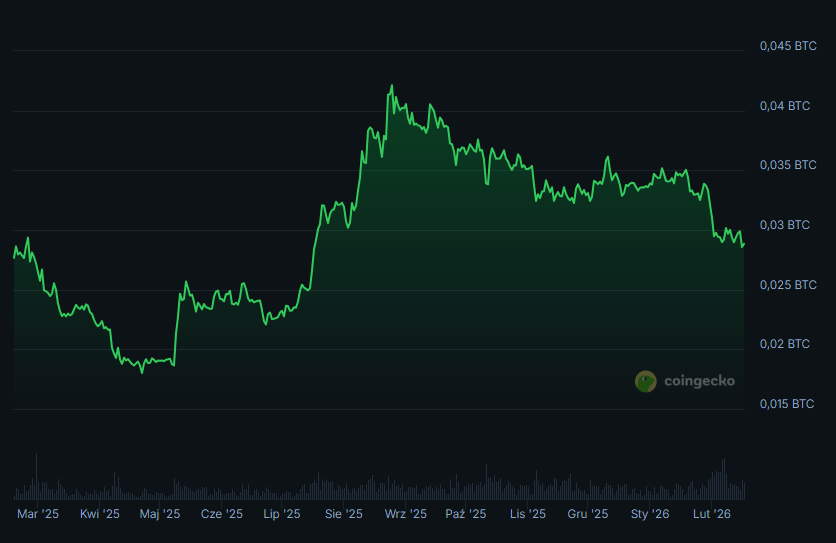This screenshot has height=543, width=836.
Task: Click the Maj '25 date label
Action: pyautogui.click(x=160, y=514)
